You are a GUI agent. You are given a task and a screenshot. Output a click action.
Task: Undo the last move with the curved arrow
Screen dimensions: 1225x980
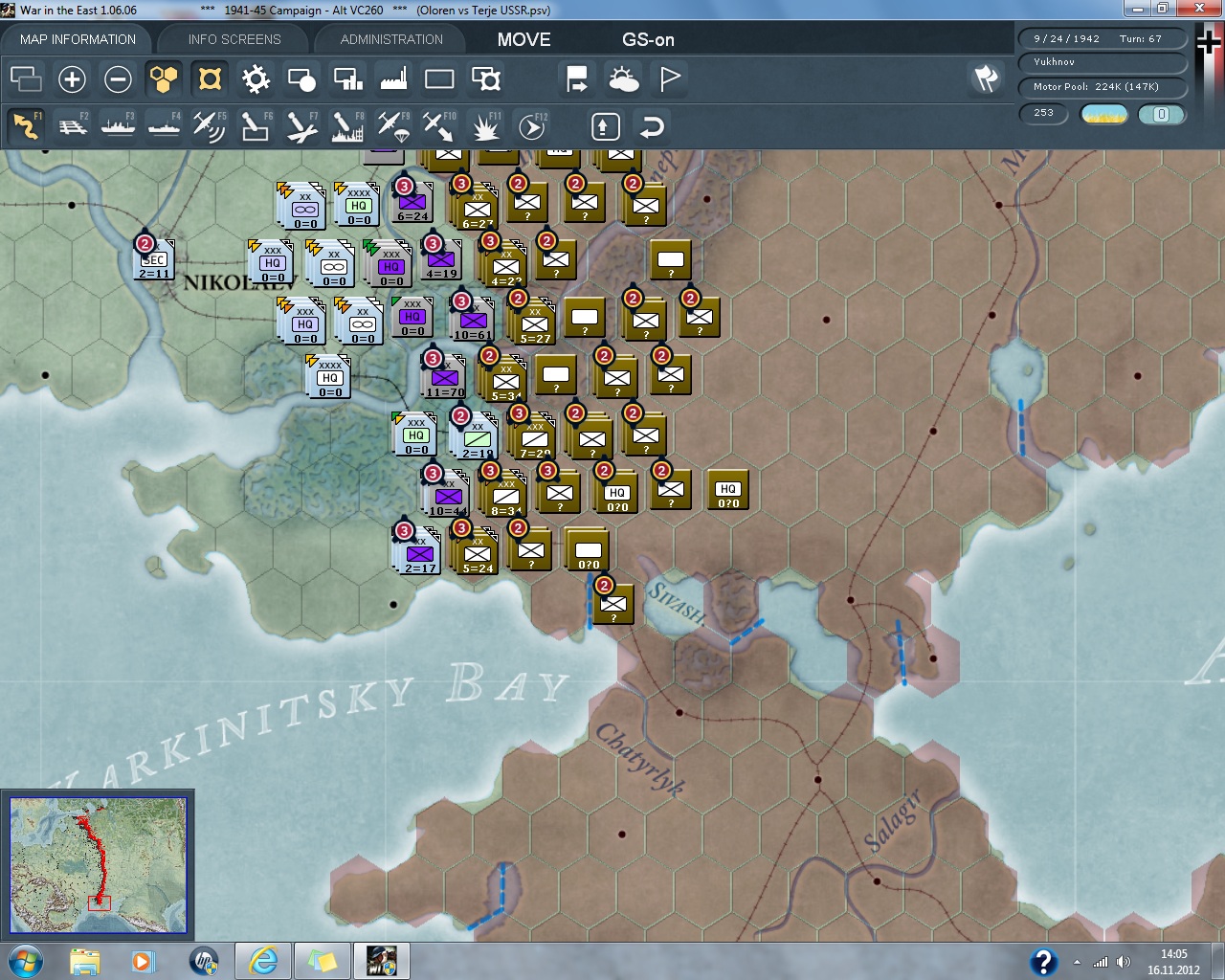click(x=652, y=126)
